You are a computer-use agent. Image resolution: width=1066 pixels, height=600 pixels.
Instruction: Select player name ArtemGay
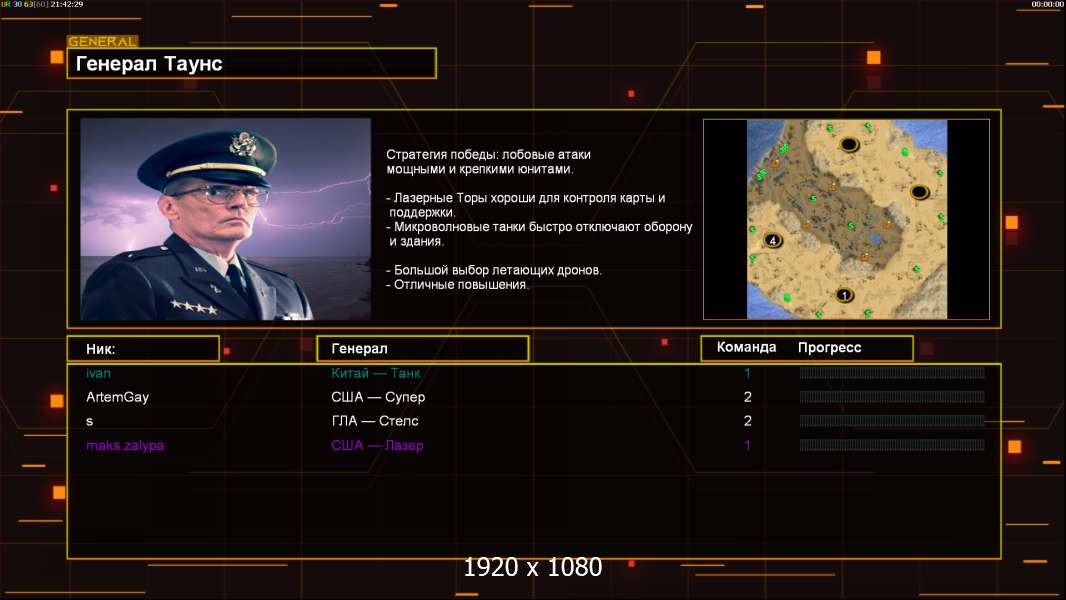(x=118, y=397)
